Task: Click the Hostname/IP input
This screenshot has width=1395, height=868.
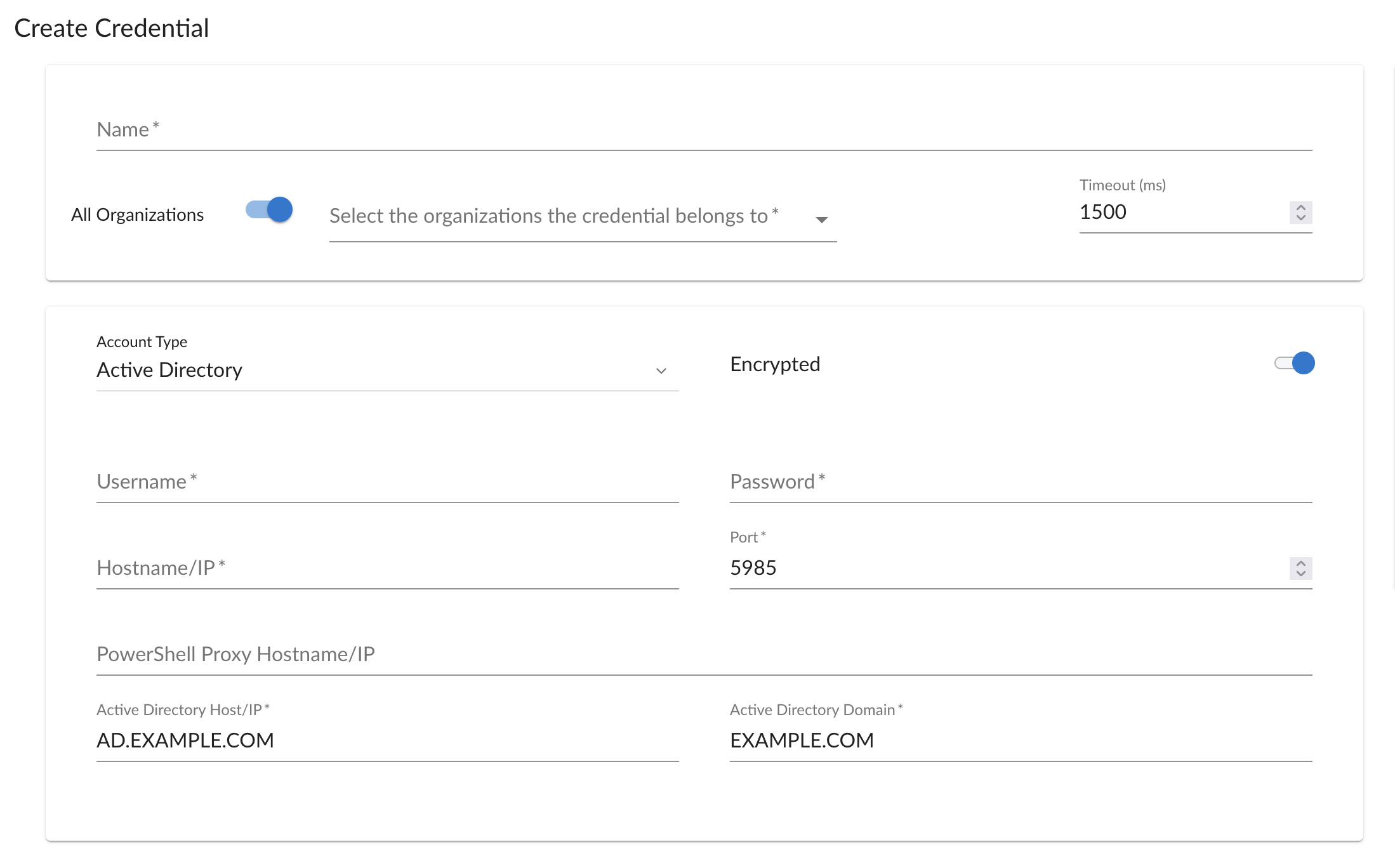Action: coord(387,569)
